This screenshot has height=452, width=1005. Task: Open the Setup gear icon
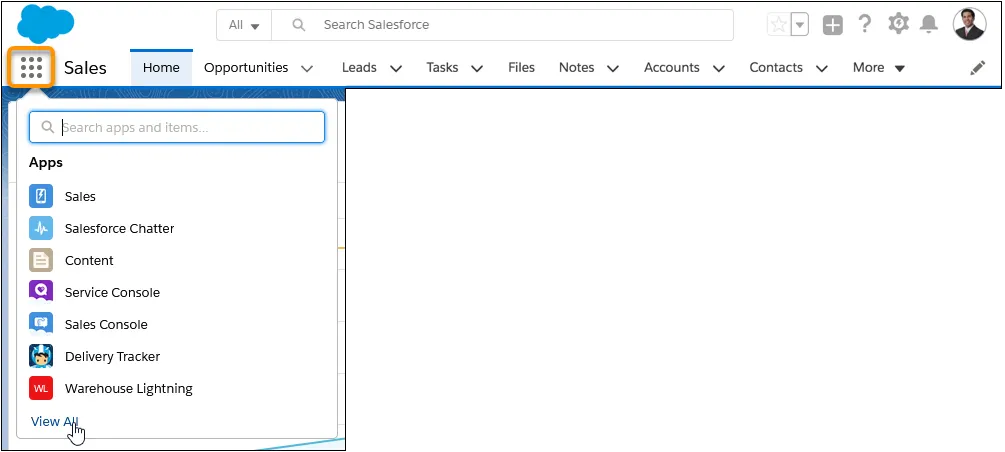click(898, 24)
